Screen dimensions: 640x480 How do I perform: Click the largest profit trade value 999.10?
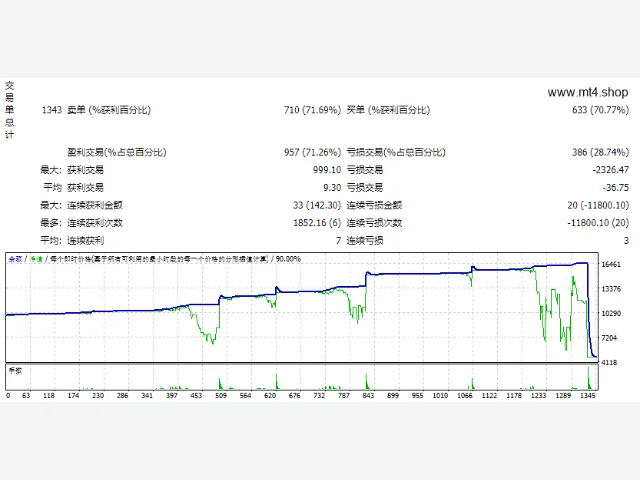click(327, 170)
